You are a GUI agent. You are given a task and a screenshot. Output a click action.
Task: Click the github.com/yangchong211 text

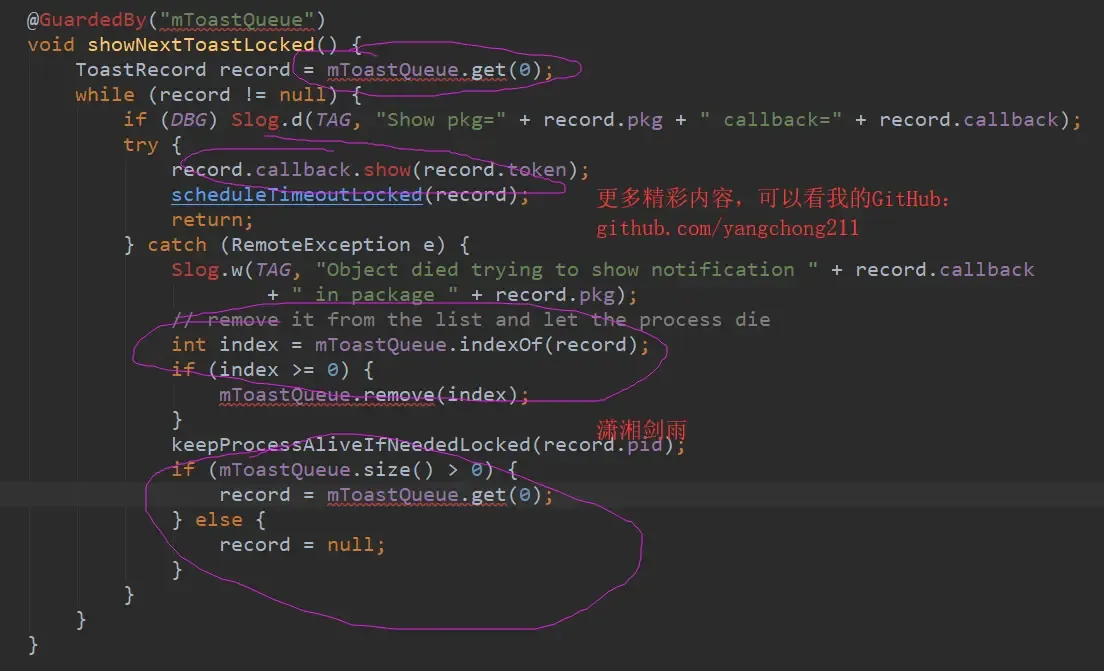coord(727,228)
